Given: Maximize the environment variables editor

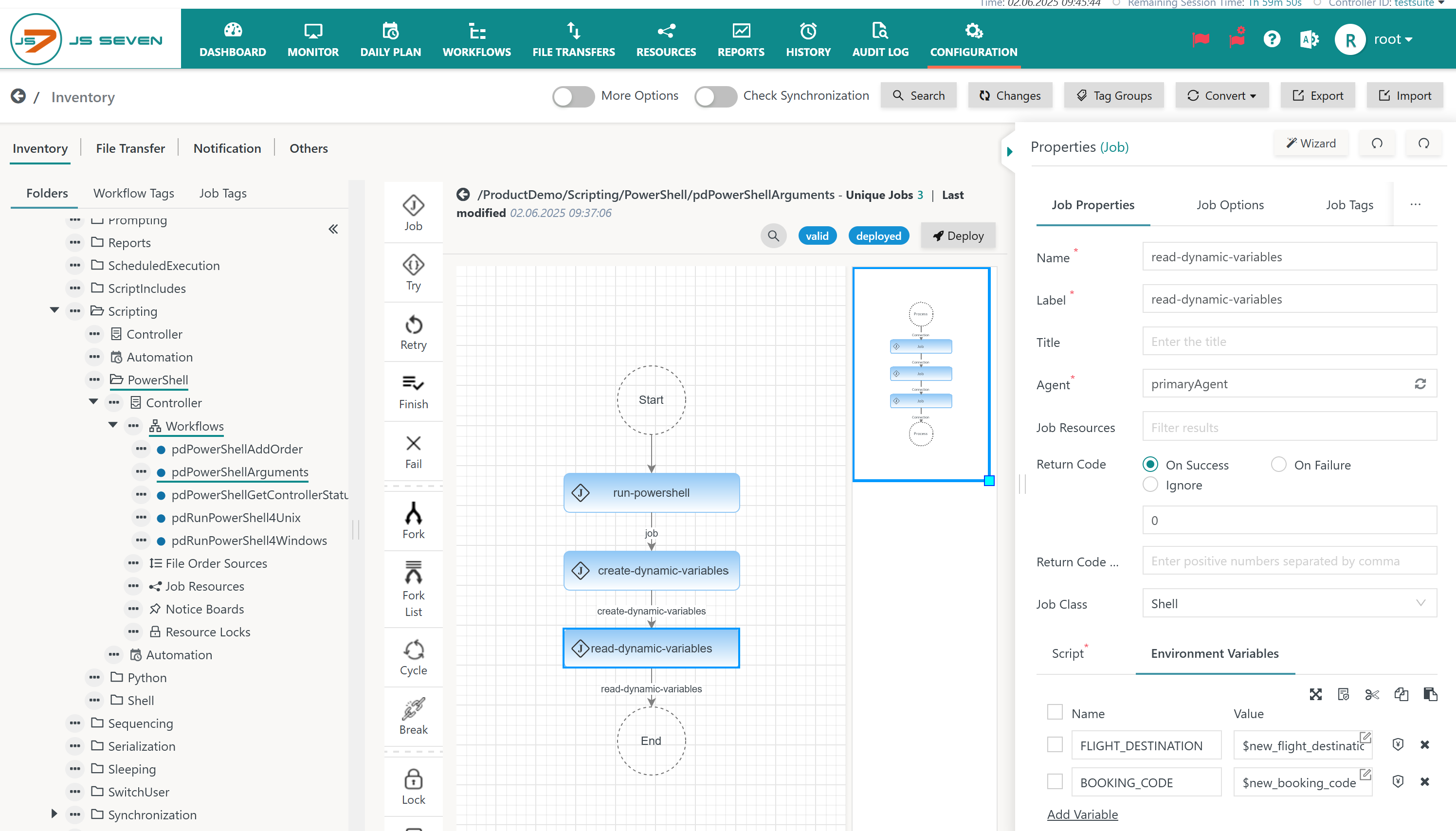Looking at the screenshot, I should (1315, 694).
